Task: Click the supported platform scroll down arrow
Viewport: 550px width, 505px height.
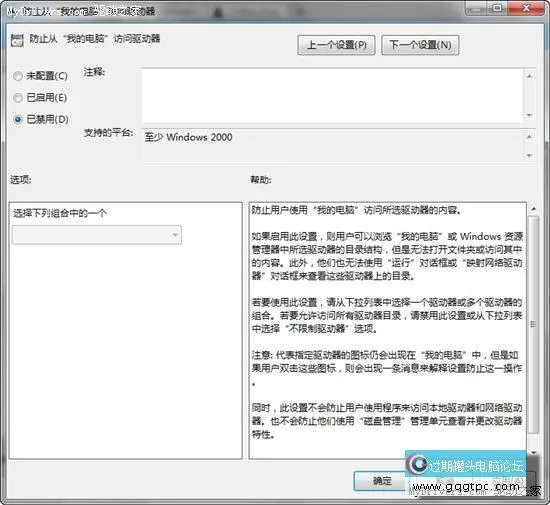Action: (x=529, y=155)
